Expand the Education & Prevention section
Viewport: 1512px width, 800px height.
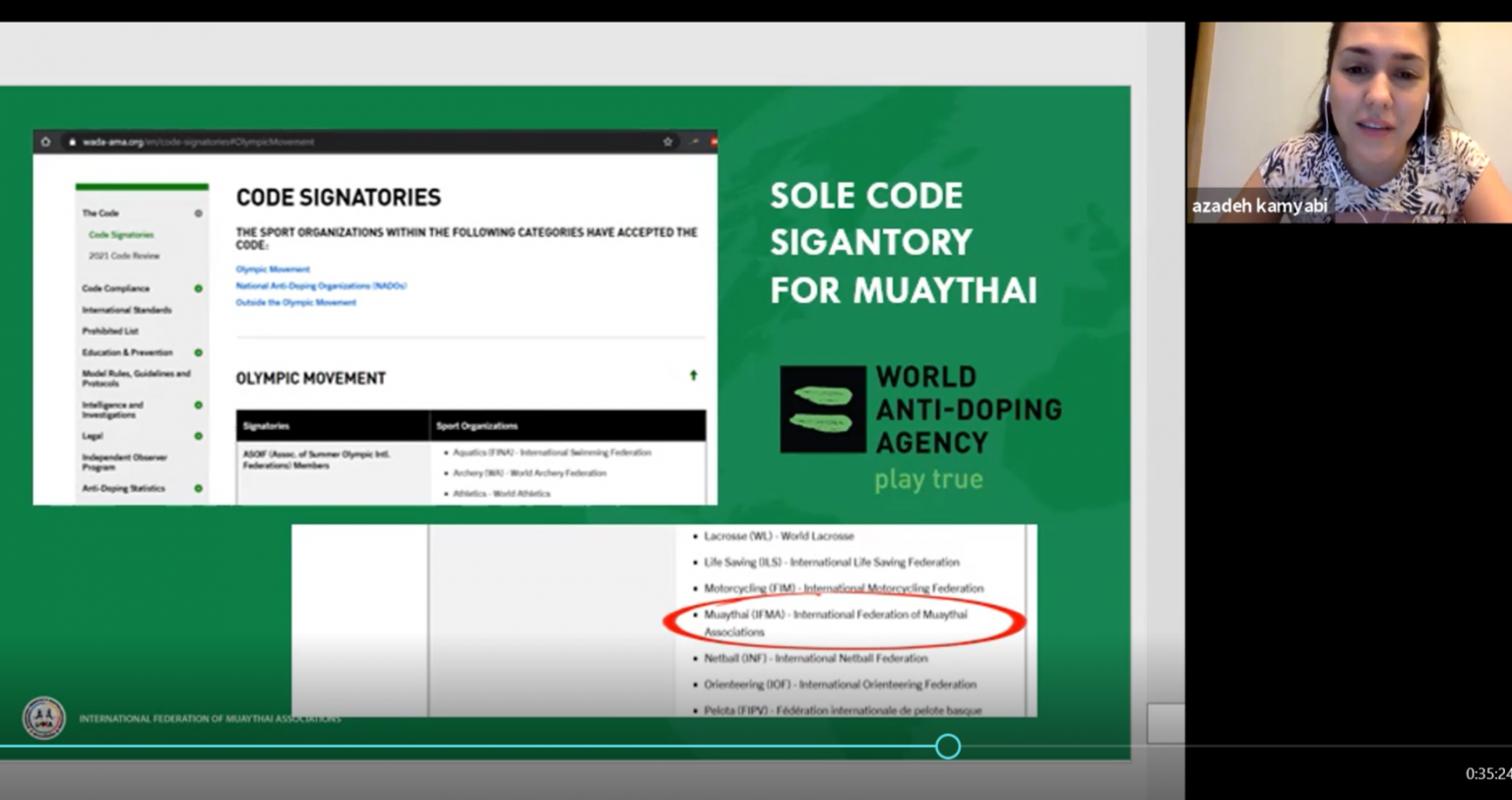coord(198,352)
